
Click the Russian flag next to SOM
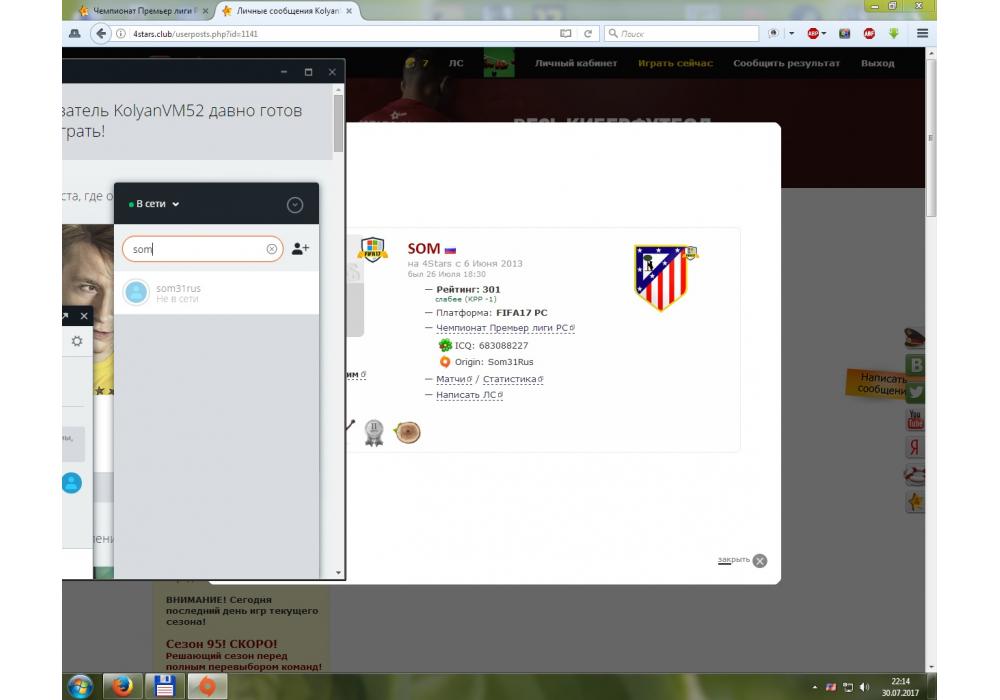click(450, 250)
